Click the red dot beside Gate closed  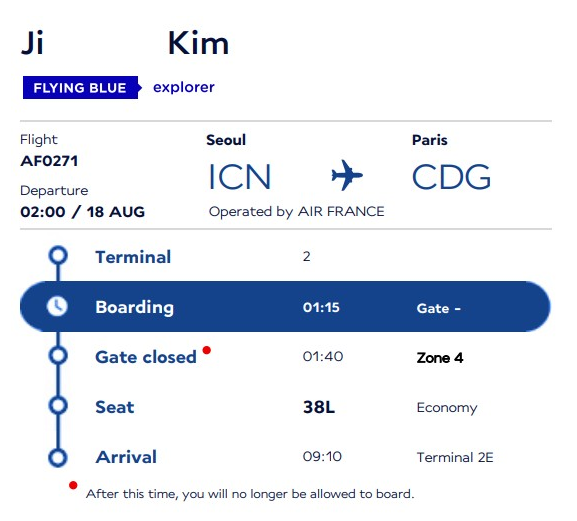point(207,350)
